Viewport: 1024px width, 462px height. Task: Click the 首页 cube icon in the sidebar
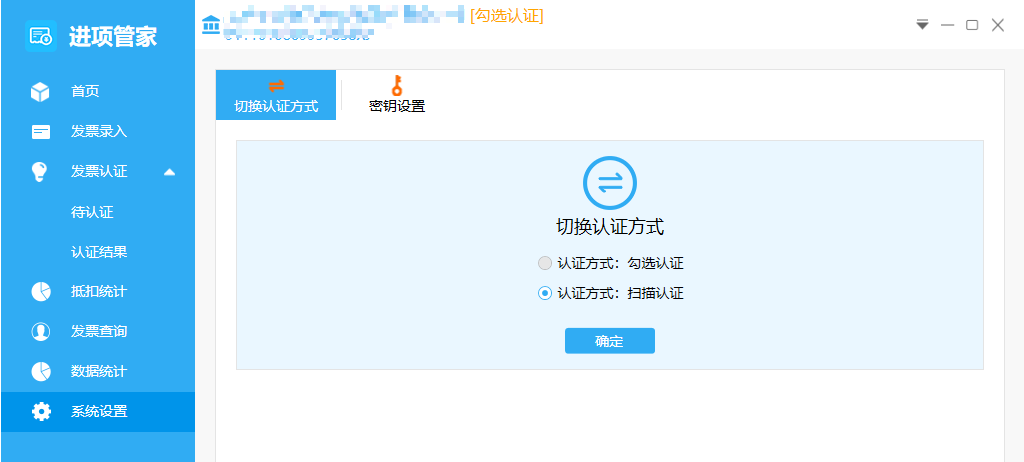pos(40,91)
